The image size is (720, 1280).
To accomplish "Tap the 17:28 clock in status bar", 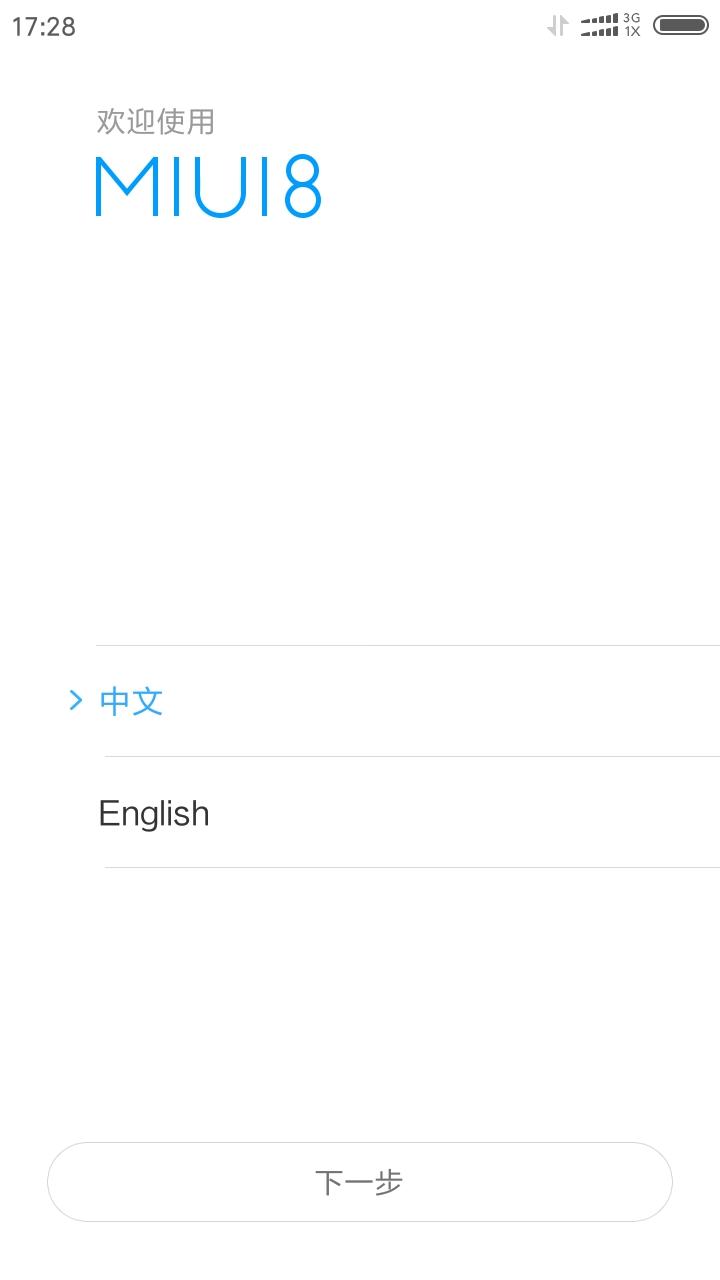I will (44, 27).
